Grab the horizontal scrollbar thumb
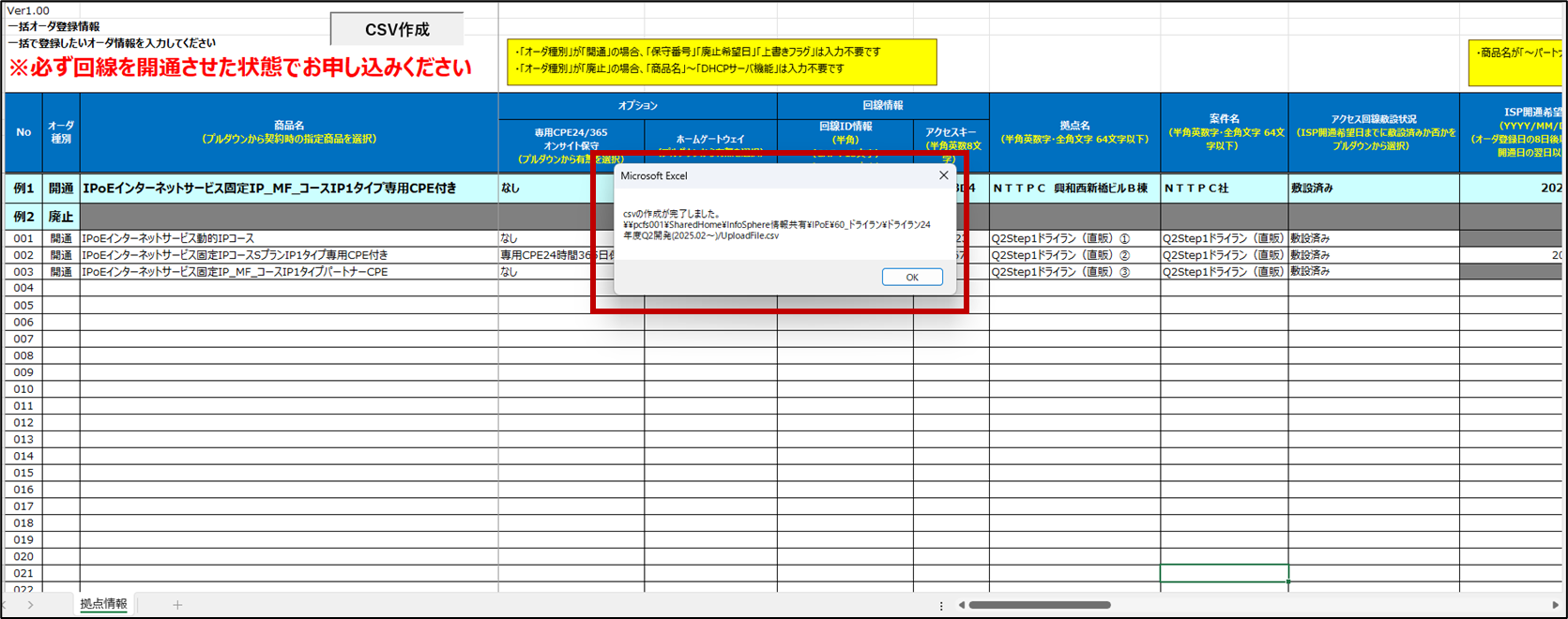The height and width of the screenshot is (619, 1568). click(1040, 605)
